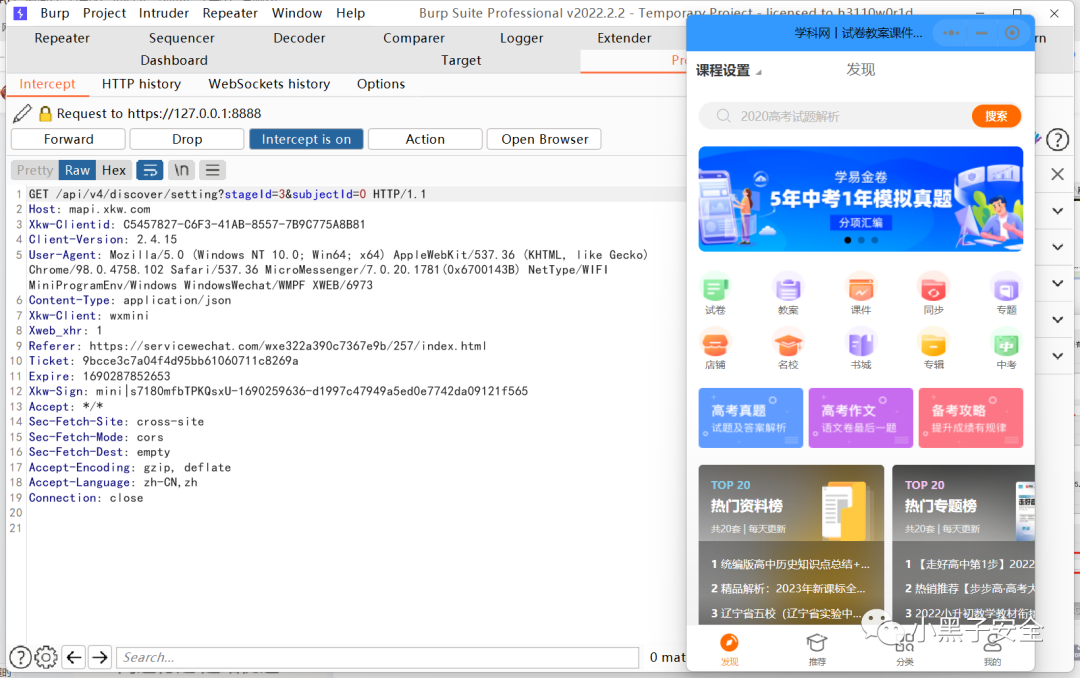Open the Intruder menu
The image size is (1080, 678).
(x=163, y=13)
